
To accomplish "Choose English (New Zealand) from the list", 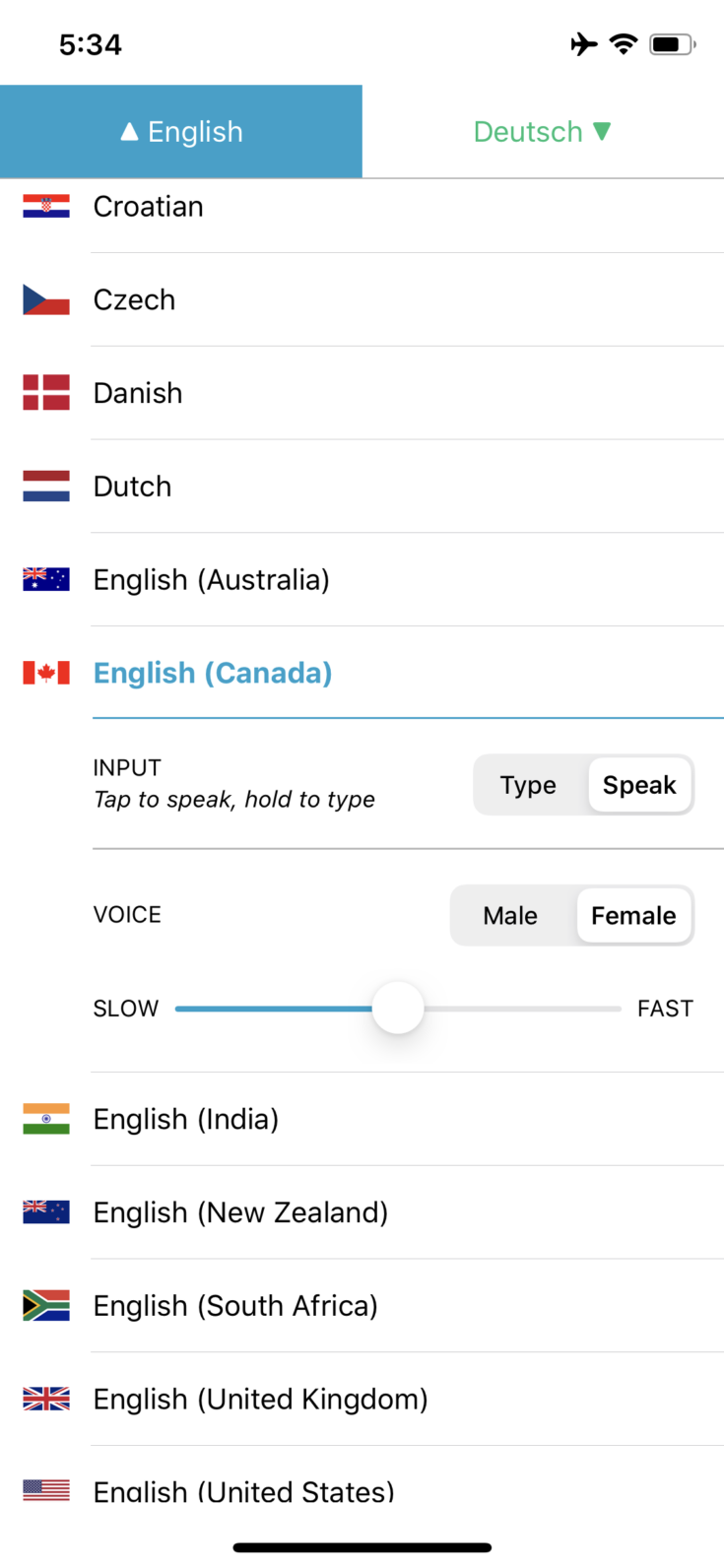I will [240, 1212].
